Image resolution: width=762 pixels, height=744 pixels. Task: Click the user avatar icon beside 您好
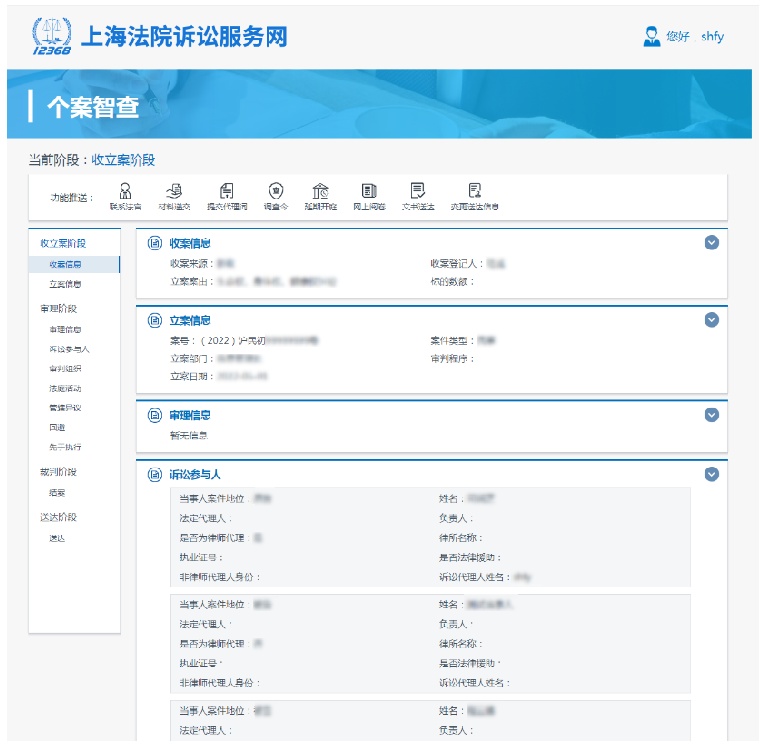[652, 36]
